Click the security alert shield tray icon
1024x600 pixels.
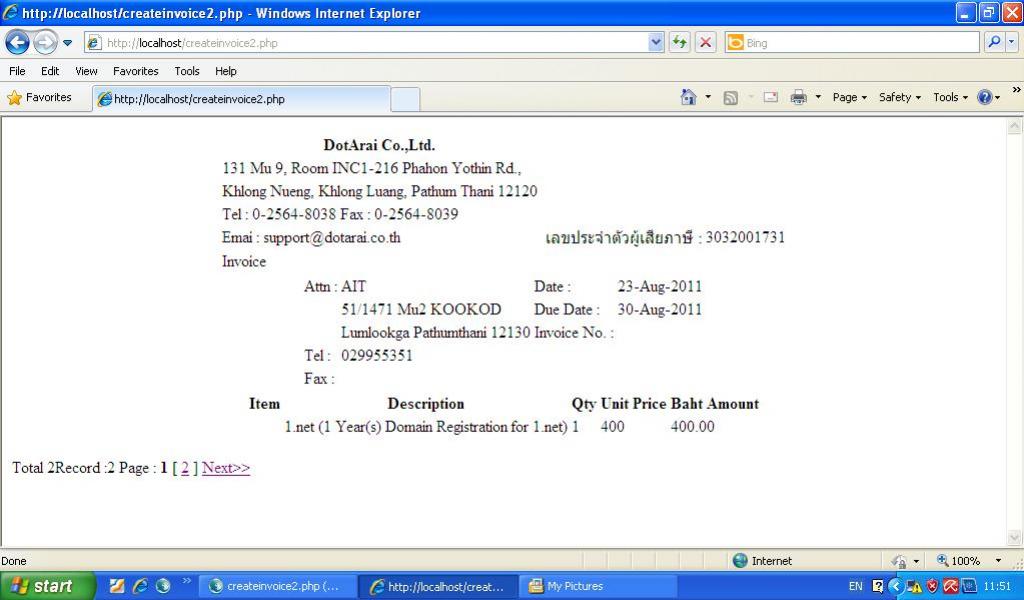[933, 586]
